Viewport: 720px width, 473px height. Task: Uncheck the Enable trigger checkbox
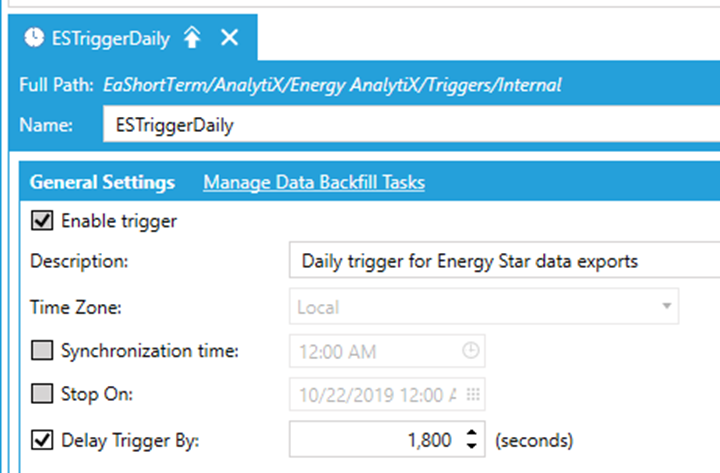(42, 220)
